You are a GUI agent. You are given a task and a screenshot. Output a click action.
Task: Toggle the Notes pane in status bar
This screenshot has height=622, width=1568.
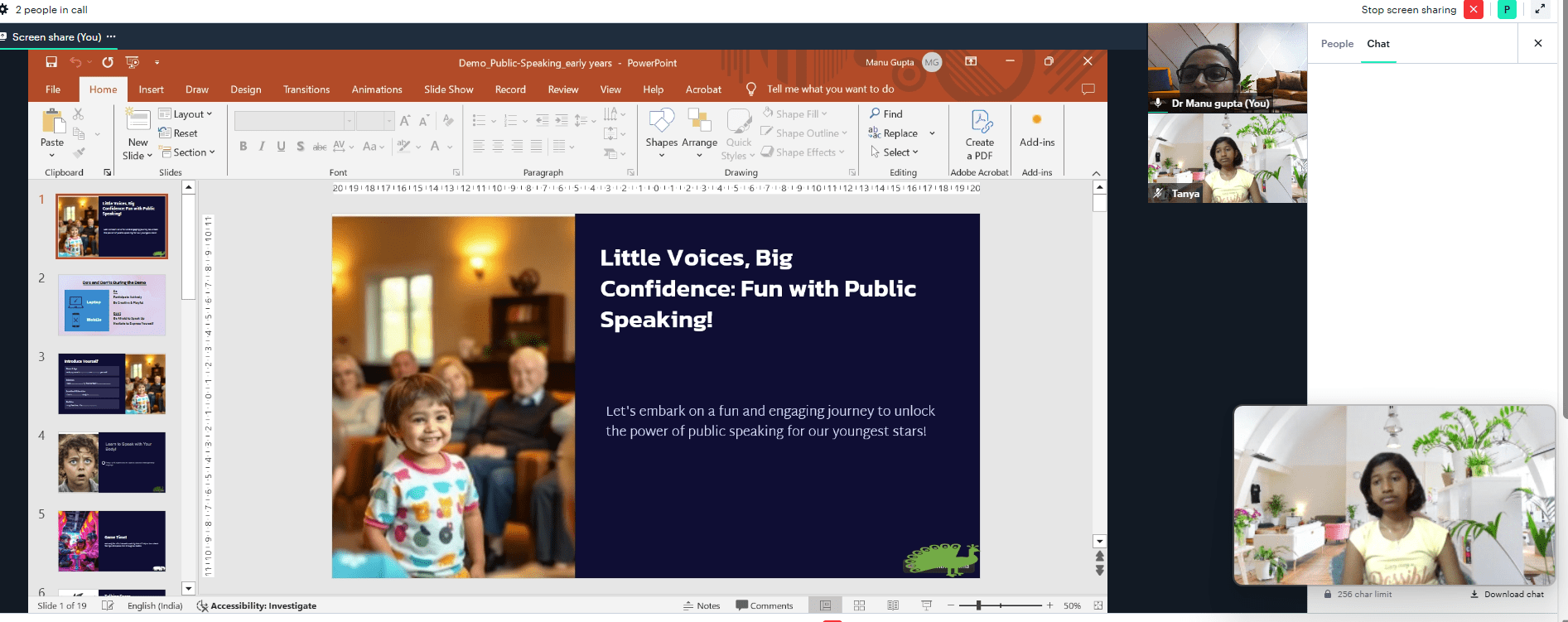[702, 605]
